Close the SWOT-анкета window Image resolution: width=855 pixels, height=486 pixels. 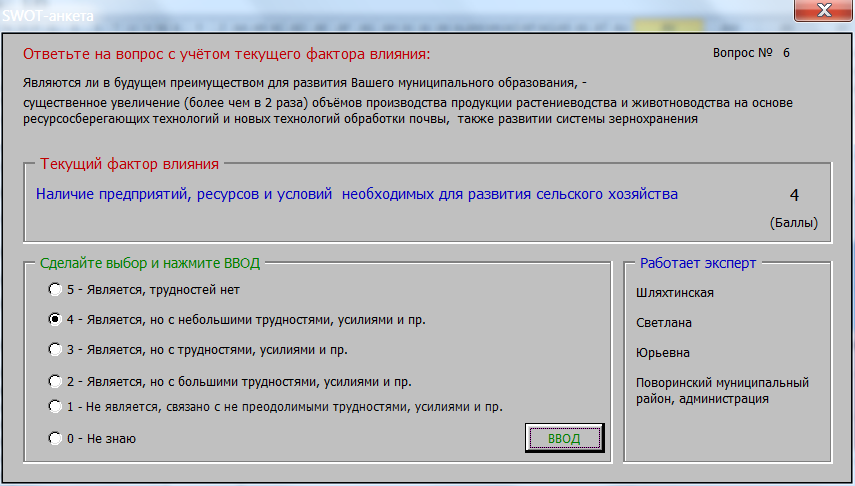pyautogui.click(x=824, y=10)
